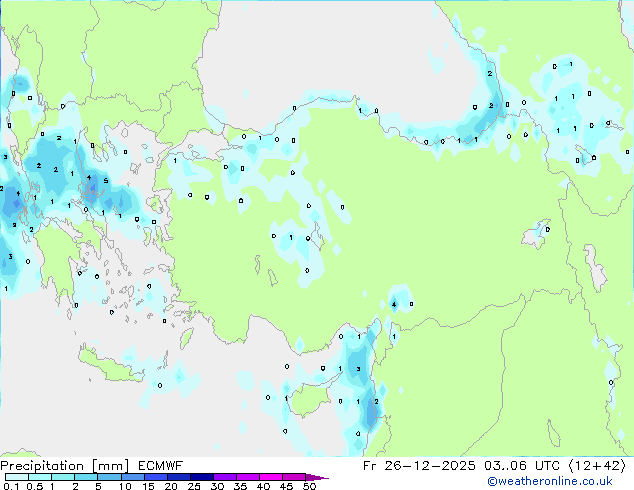Select the purple 30–35 legend swatch
Screen dimensions: 634x490
pyautogui.click(x=228, y=477)
